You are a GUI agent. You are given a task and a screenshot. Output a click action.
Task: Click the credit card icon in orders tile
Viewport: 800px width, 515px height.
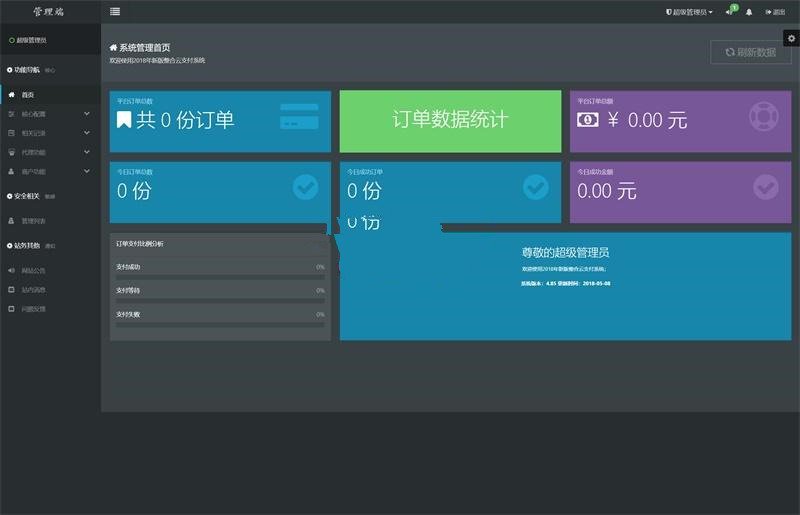(299, 116)
